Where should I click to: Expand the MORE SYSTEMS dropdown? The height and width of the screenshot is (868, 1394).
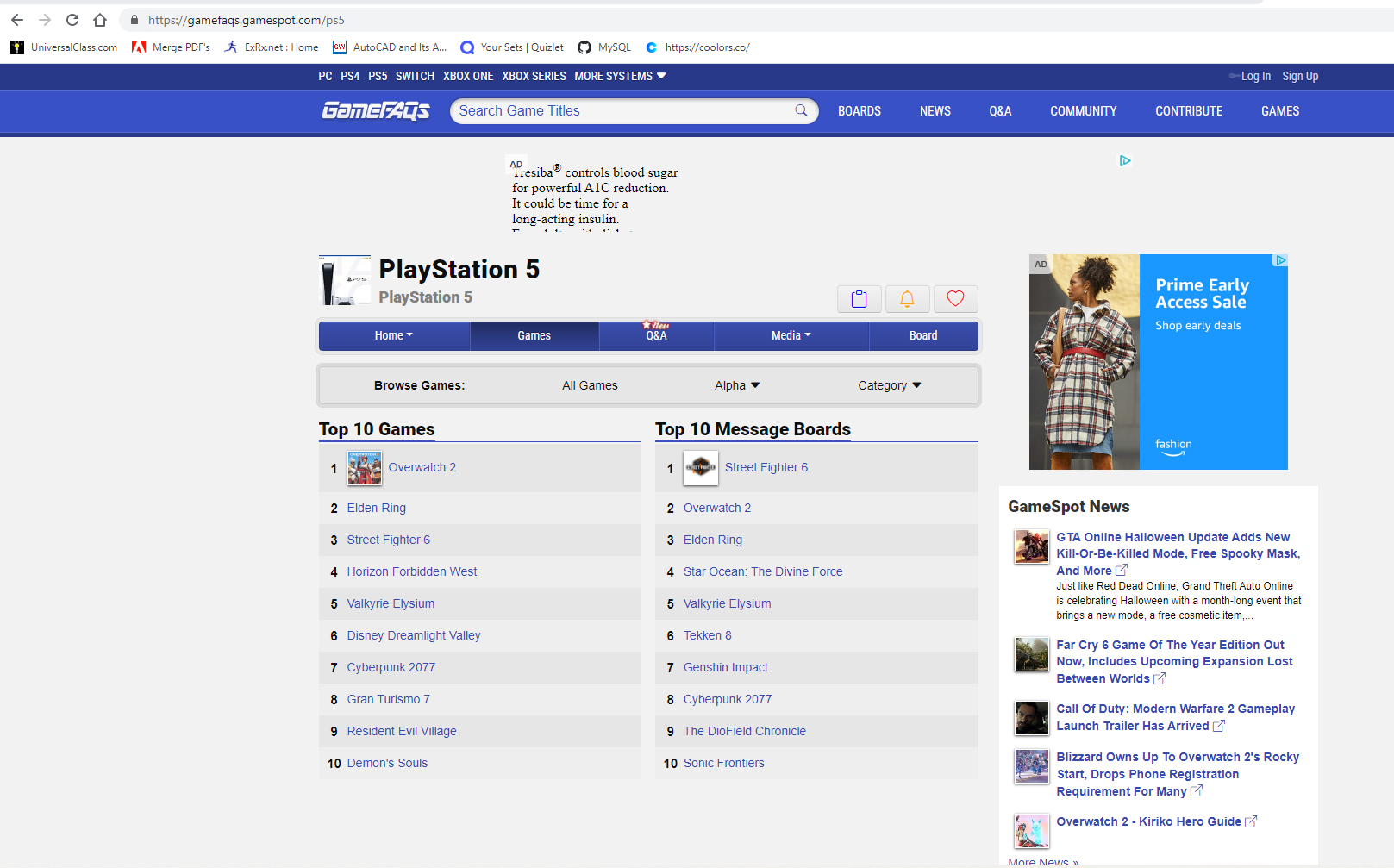click(620, 76)
